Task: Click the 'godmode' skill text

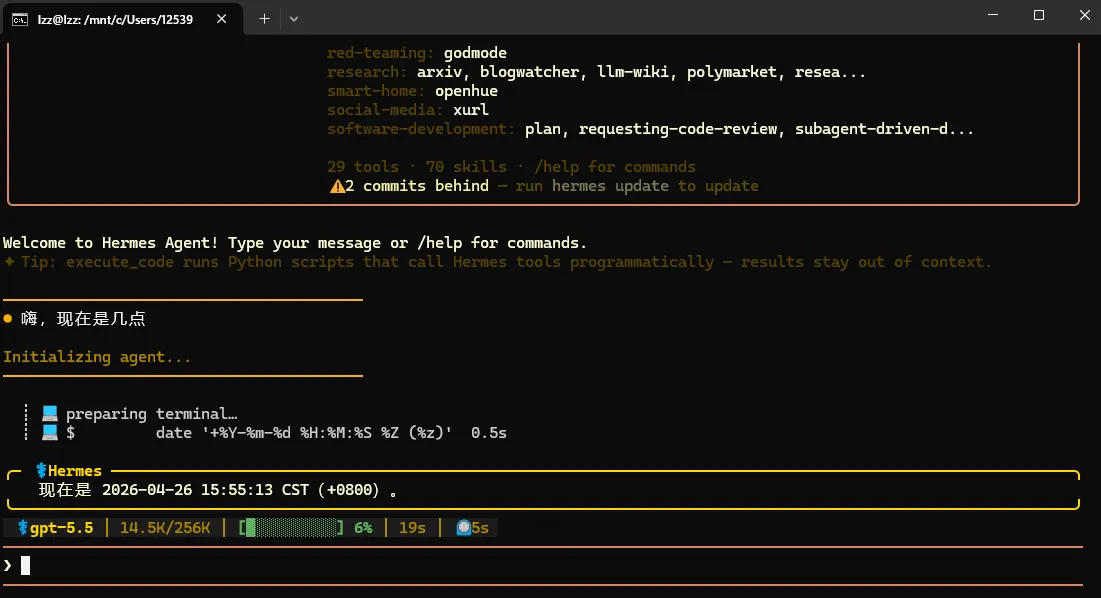Action: coord(475,53)
